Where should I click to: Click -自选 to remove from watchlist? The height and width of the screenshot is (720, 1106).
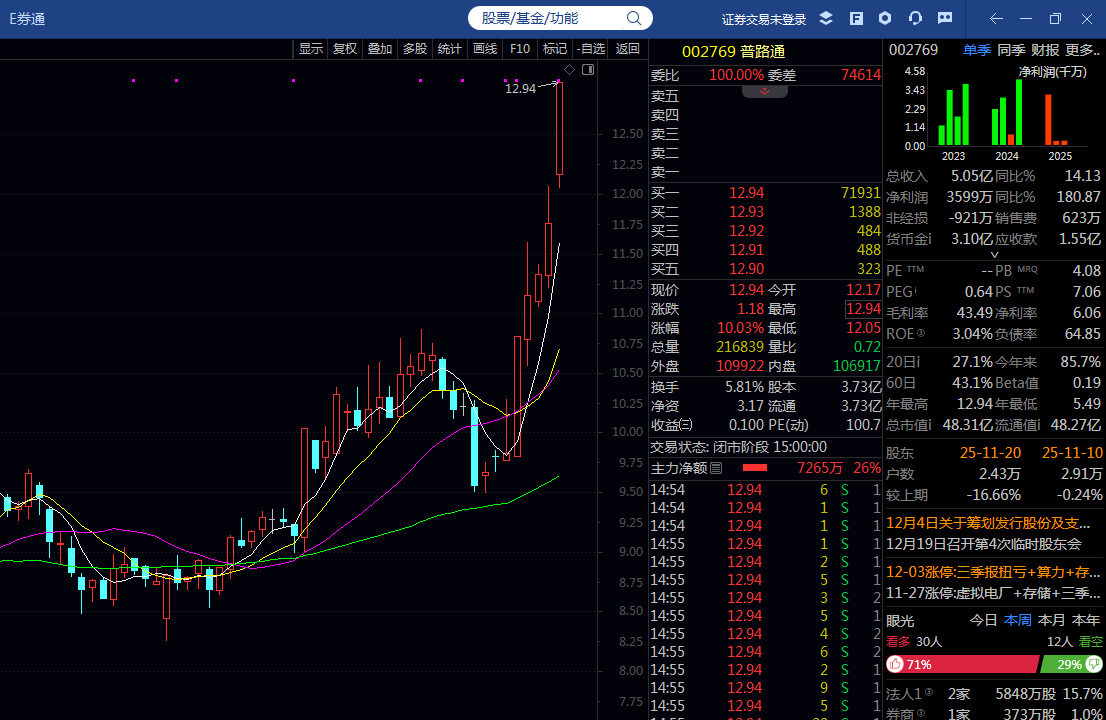590,49
